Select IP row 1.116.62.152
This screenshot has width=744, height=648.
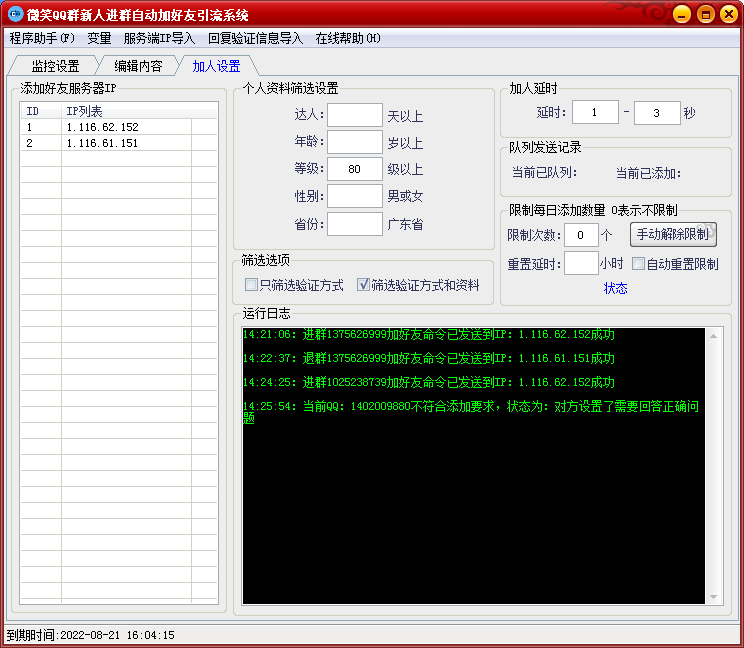click(119, 127)
